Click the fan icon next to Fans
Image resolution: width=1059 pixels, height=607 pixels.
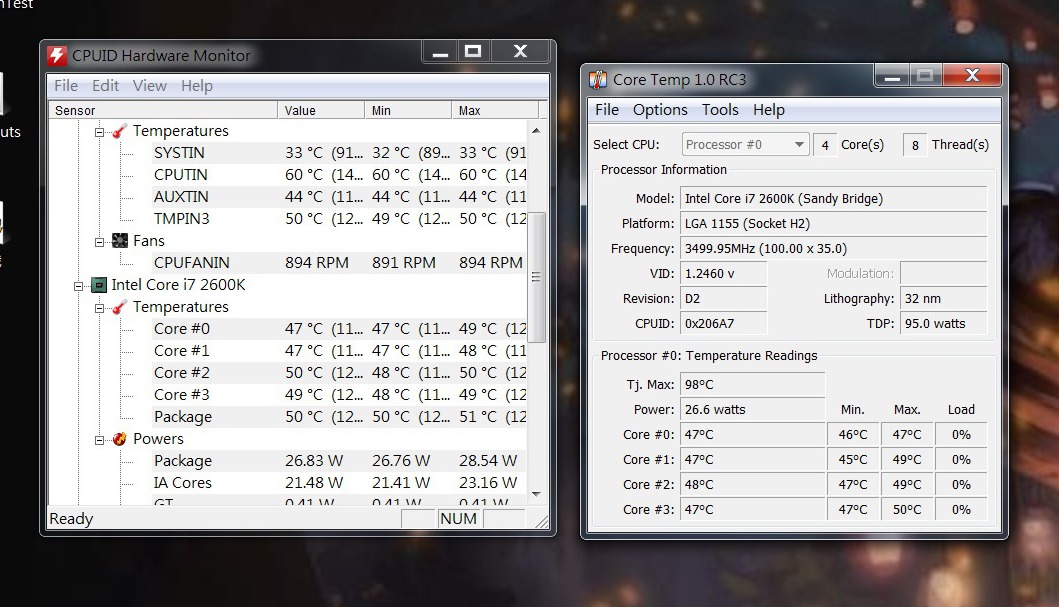tap(119, 241)
